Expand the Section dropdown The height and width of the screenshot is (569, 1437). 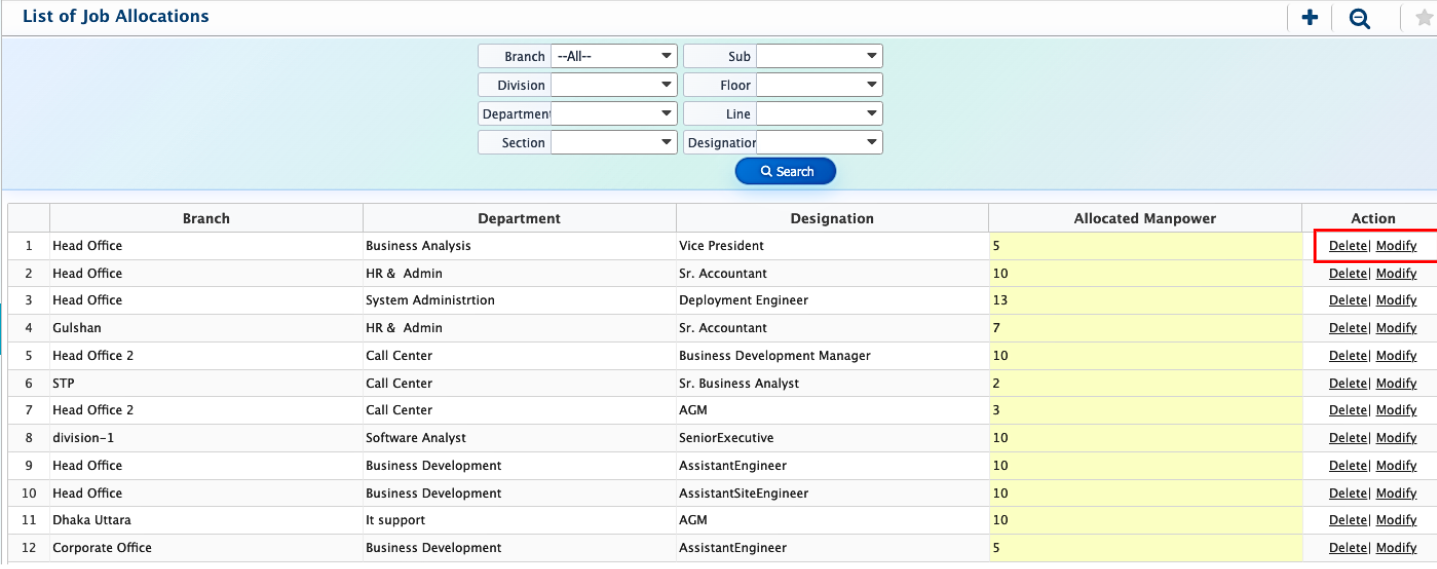pyautogui.click(x=613, y=142)
